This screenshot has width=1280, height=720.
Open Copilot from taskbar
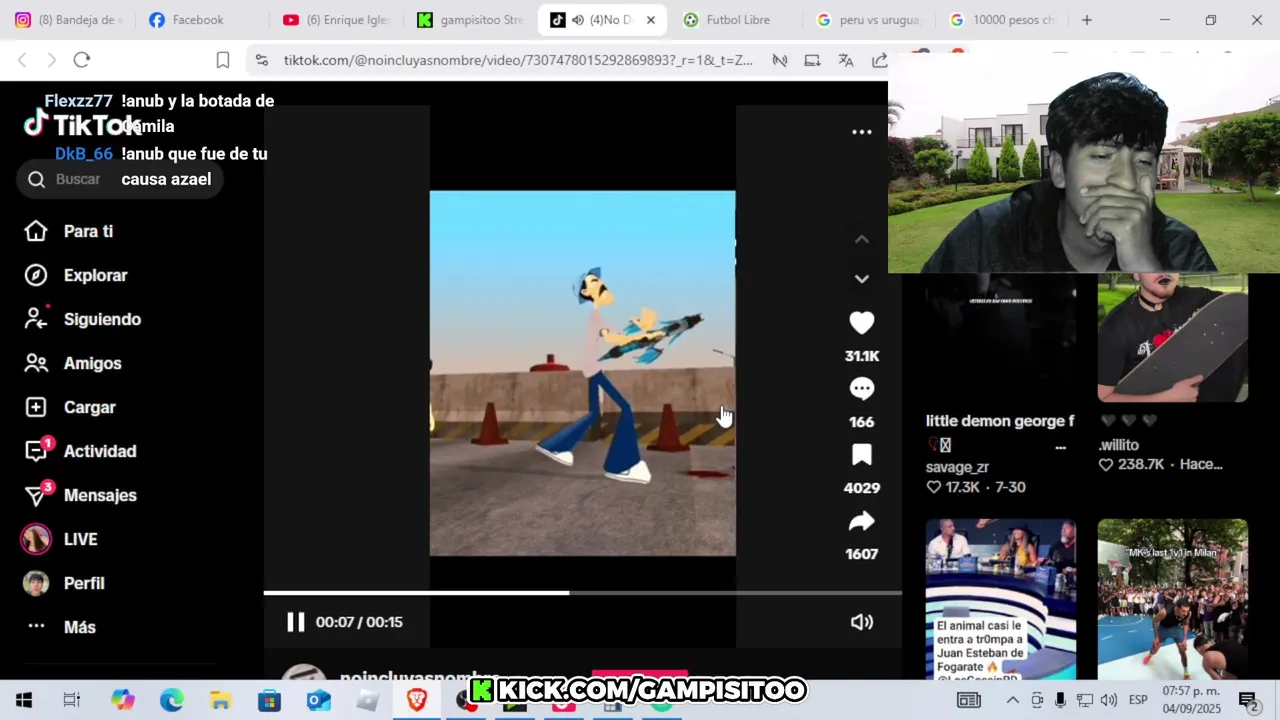point(123,700)
